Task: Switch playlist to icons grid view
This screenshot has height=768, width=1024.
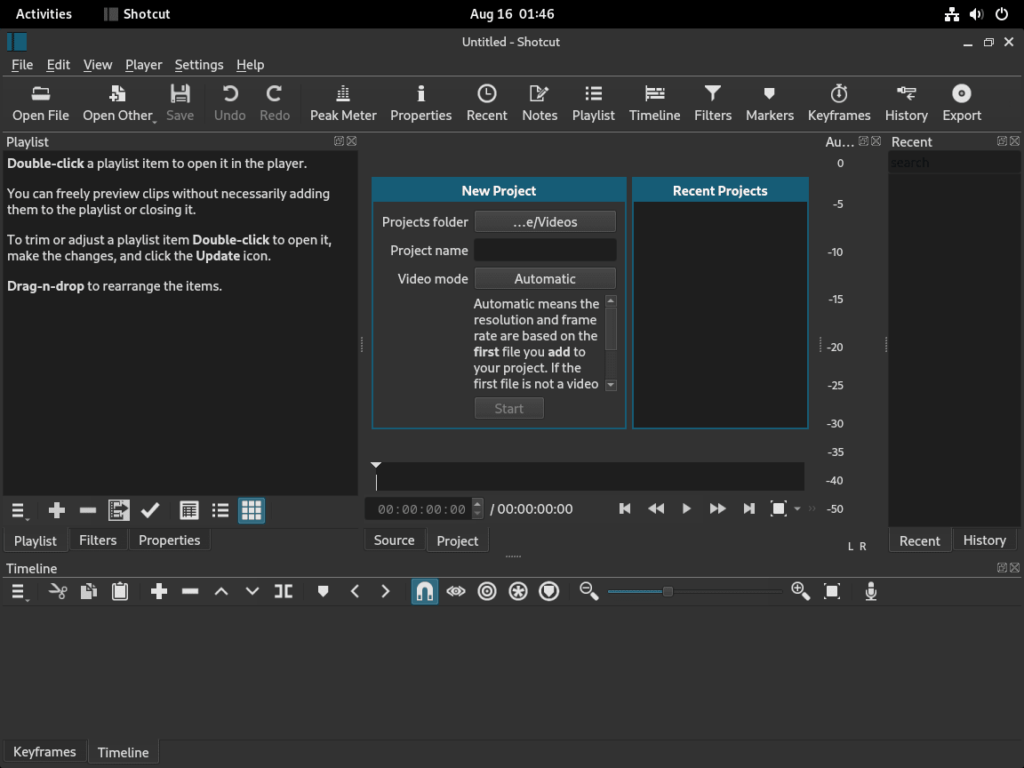Action: 251,511
